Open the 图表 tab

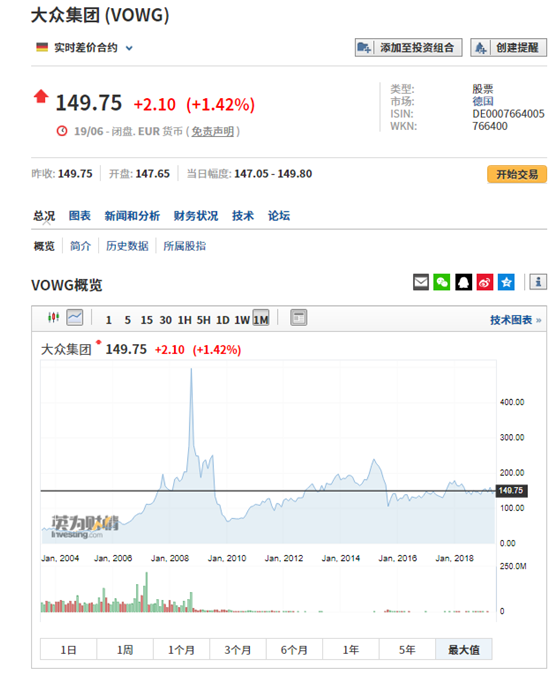click(80, 215)
